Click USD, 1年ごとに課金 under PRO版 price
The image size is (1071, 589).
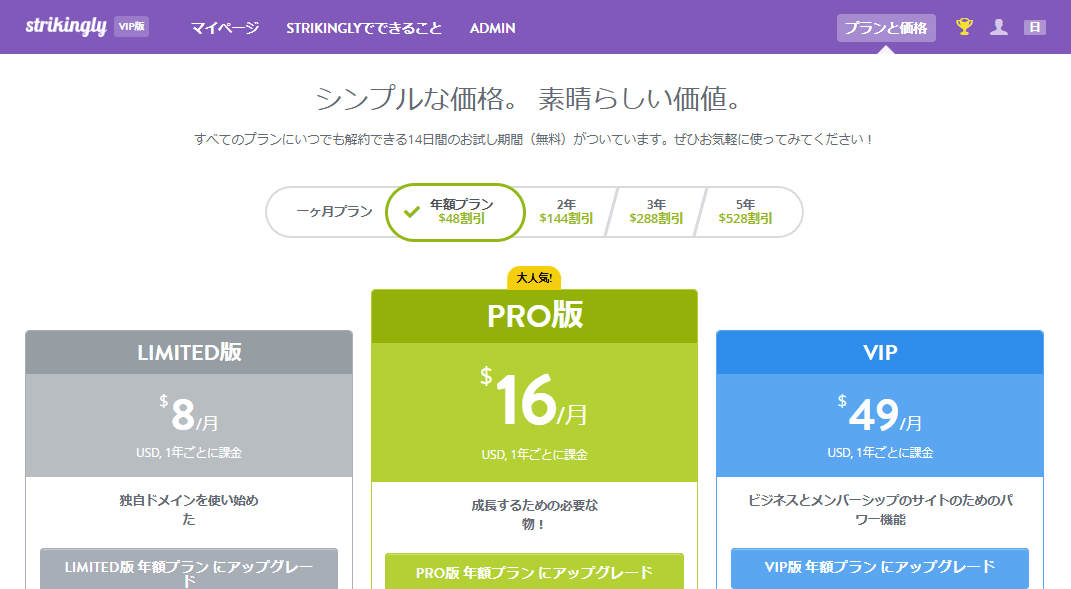pyautogui.click(x=534, y=454)
